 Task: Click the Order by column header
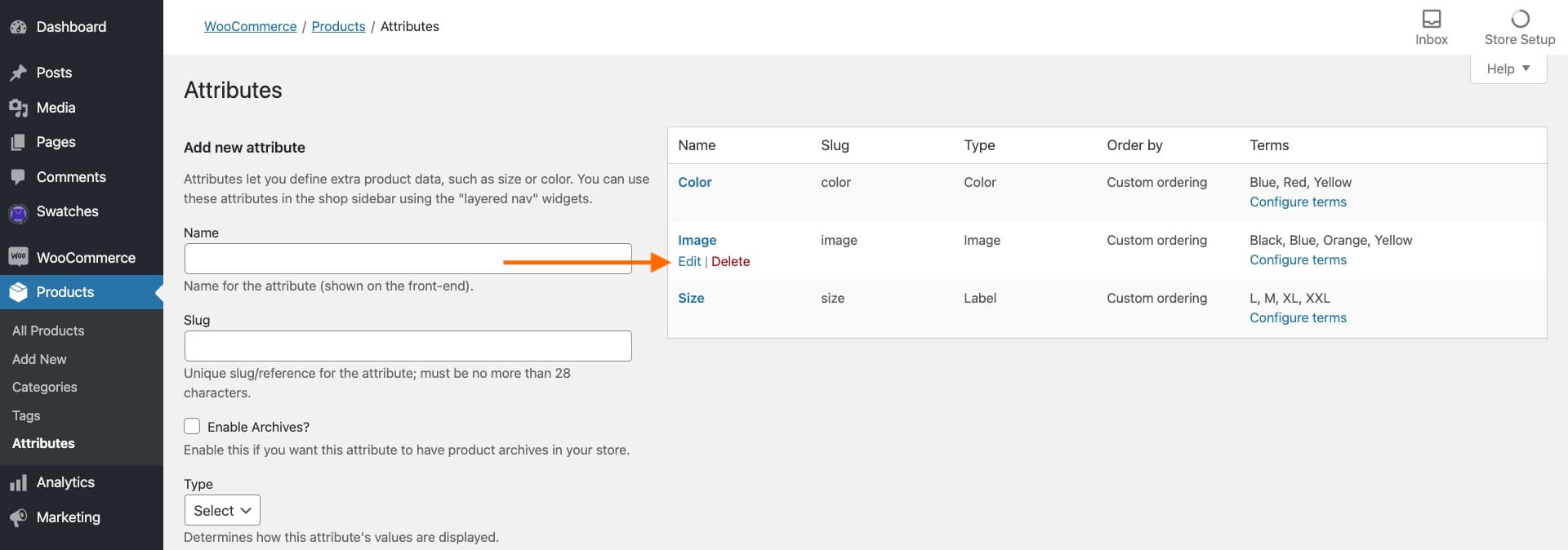[x=1134, y=145]
